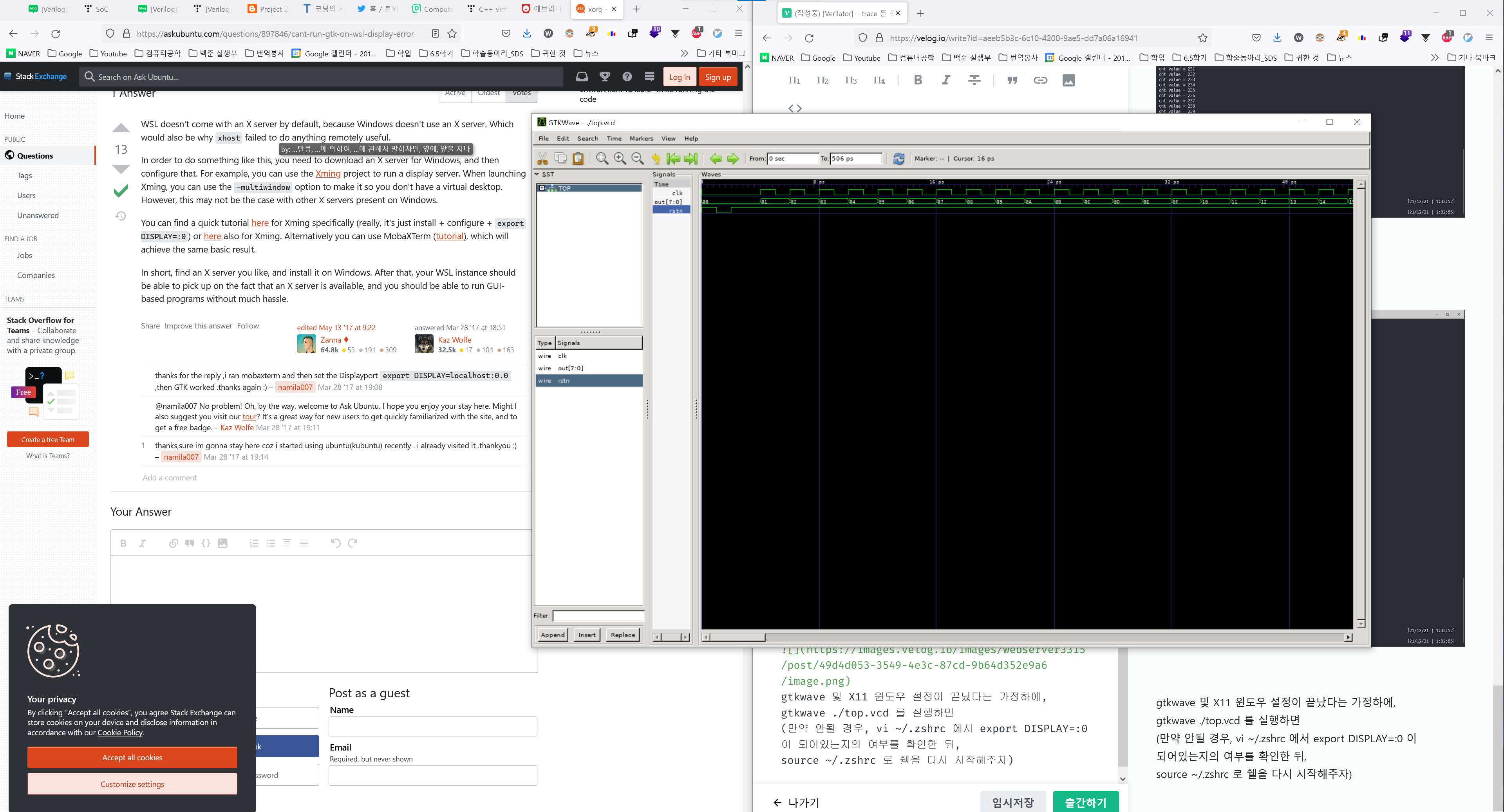The height and width of the screenshot is (812, 1504).
Task: Toggle italic formatting in the velog editor
Action: click(946, 80)
